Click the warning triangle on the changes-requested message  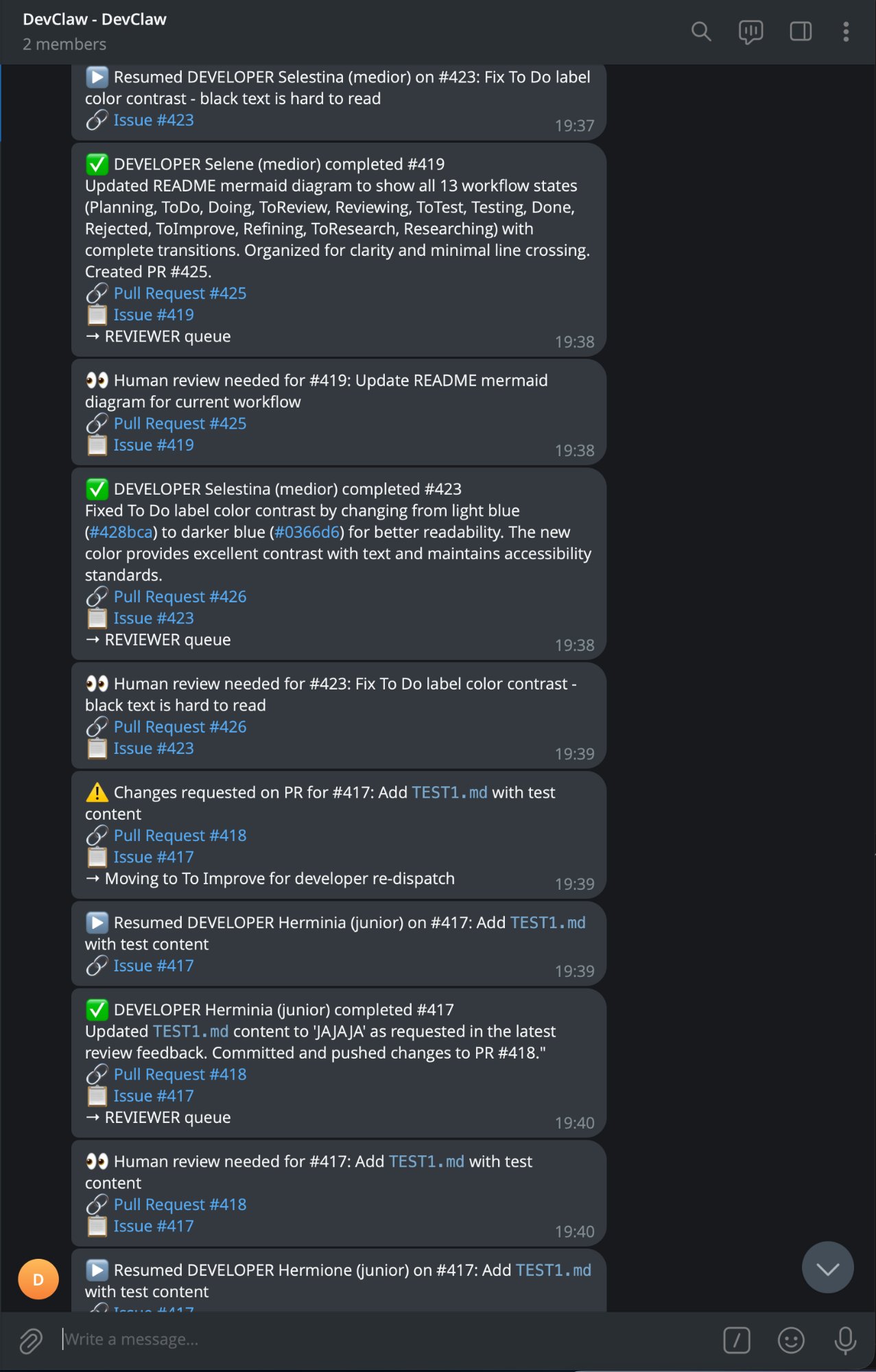click(98, 792)
